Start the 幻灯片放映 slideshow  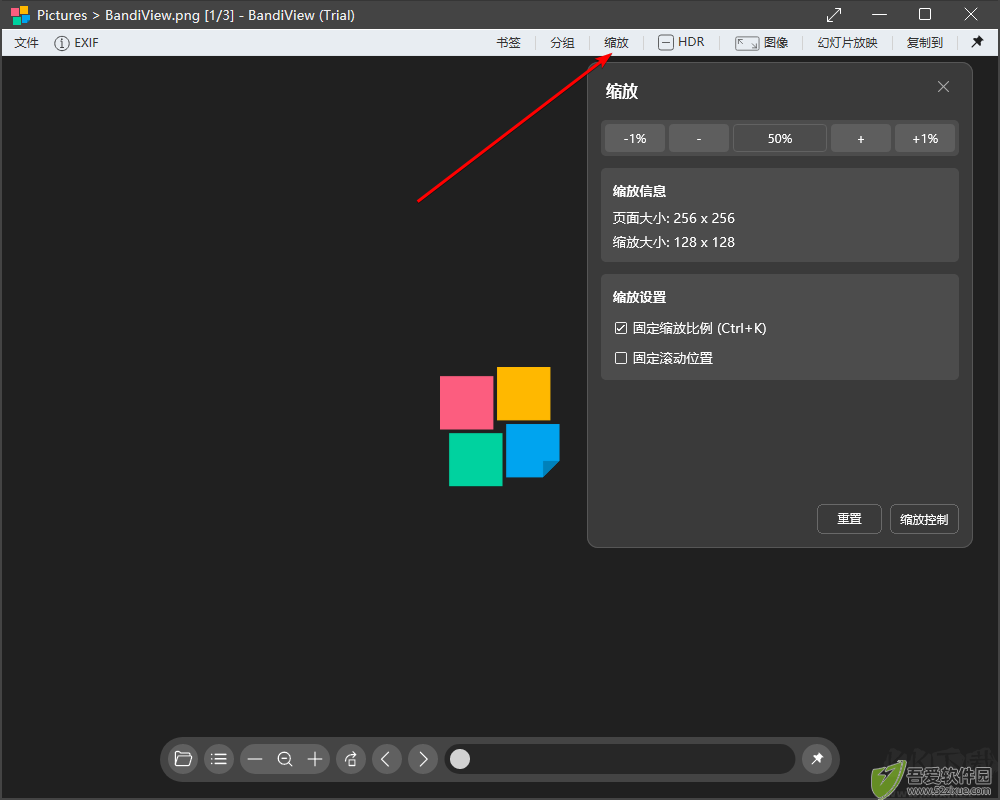(848, 43)
